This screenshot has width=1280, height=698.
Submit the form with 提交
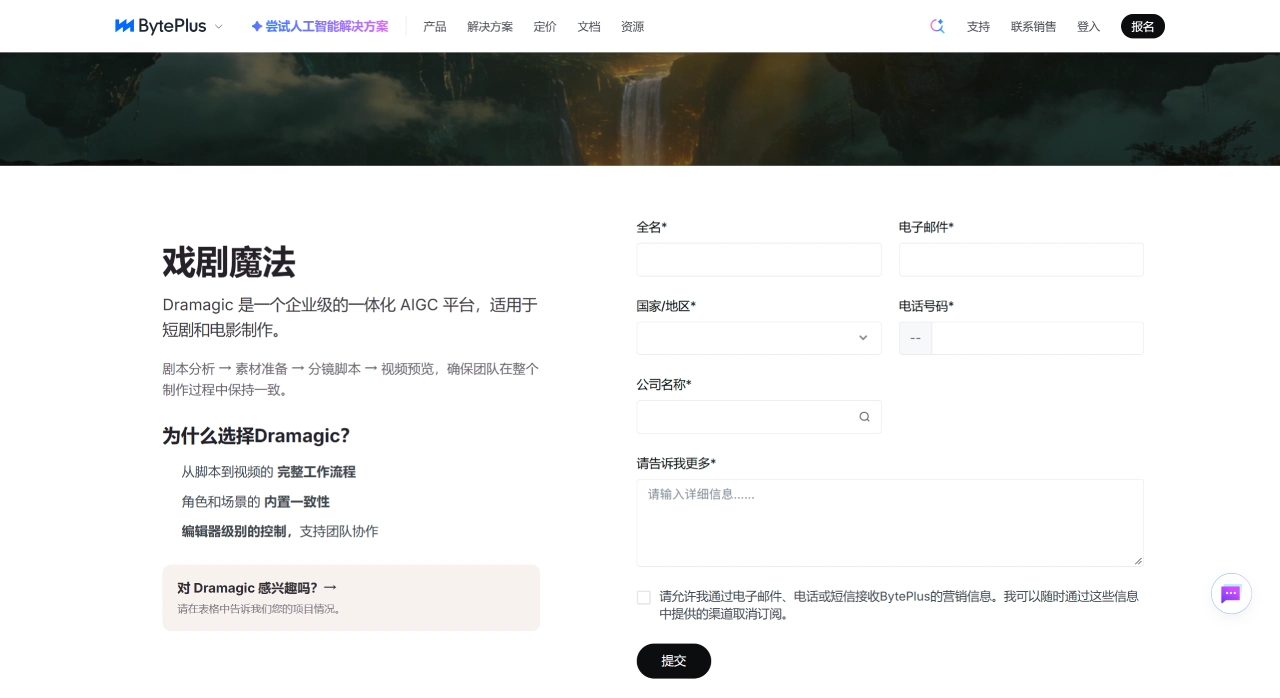click(x=674, y=661)
